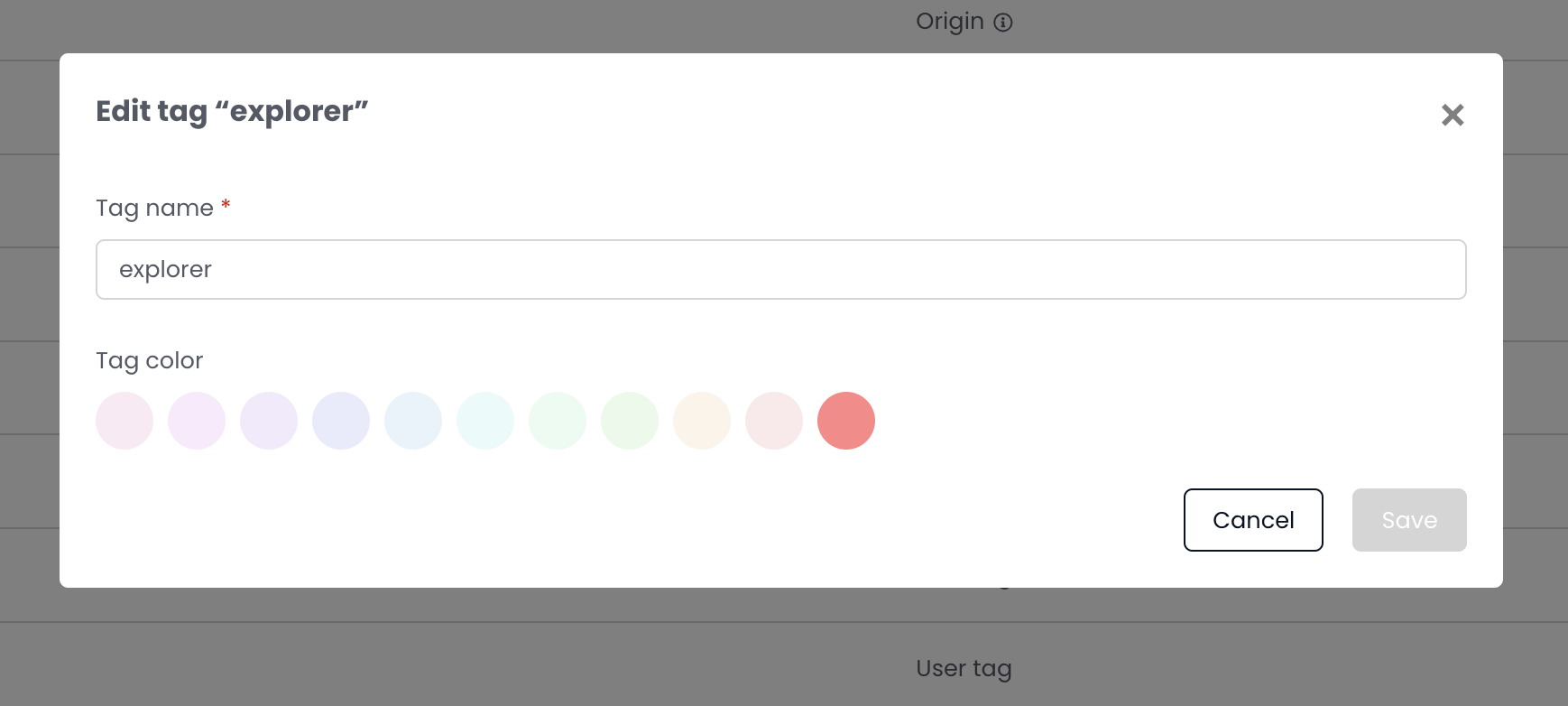Save the explorer tag changes
This screenshot has height=706, width=1568.
[x=1408, y=520]
